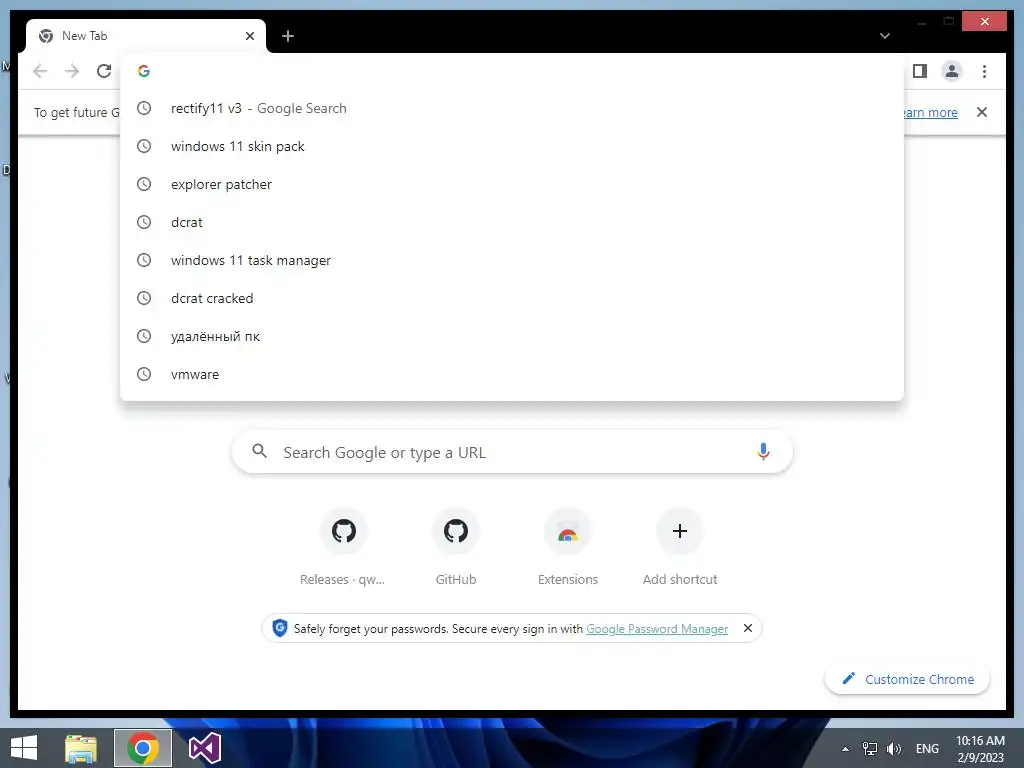This screenshot has width=1024, height=768.
Task: Open the volume speaker tray icon
Action: tap(893, 749)
